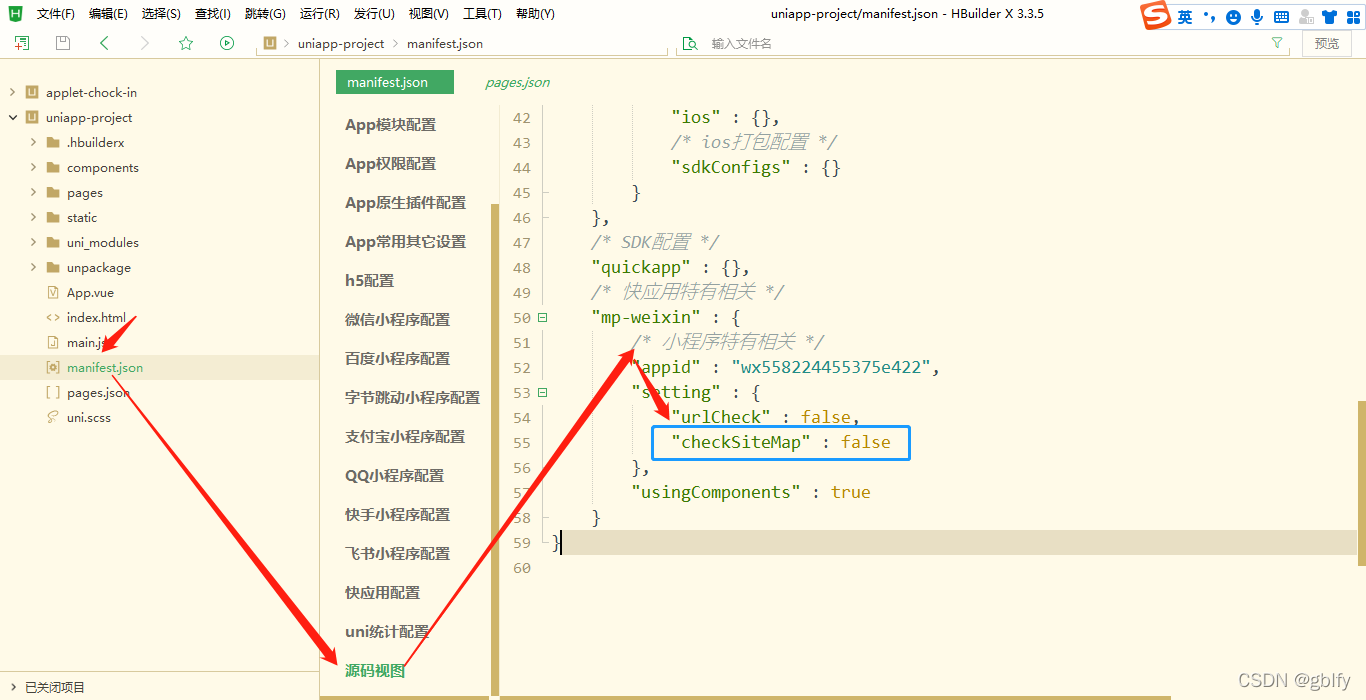
Task: Select the manifest.json editor tab
Action: pos(394,82)
